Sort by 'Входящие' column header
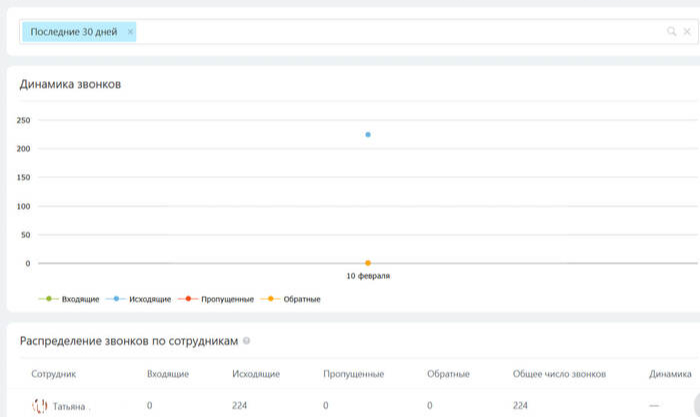The image size is (700, 417). pyautogui.click(x=168, y=374)
